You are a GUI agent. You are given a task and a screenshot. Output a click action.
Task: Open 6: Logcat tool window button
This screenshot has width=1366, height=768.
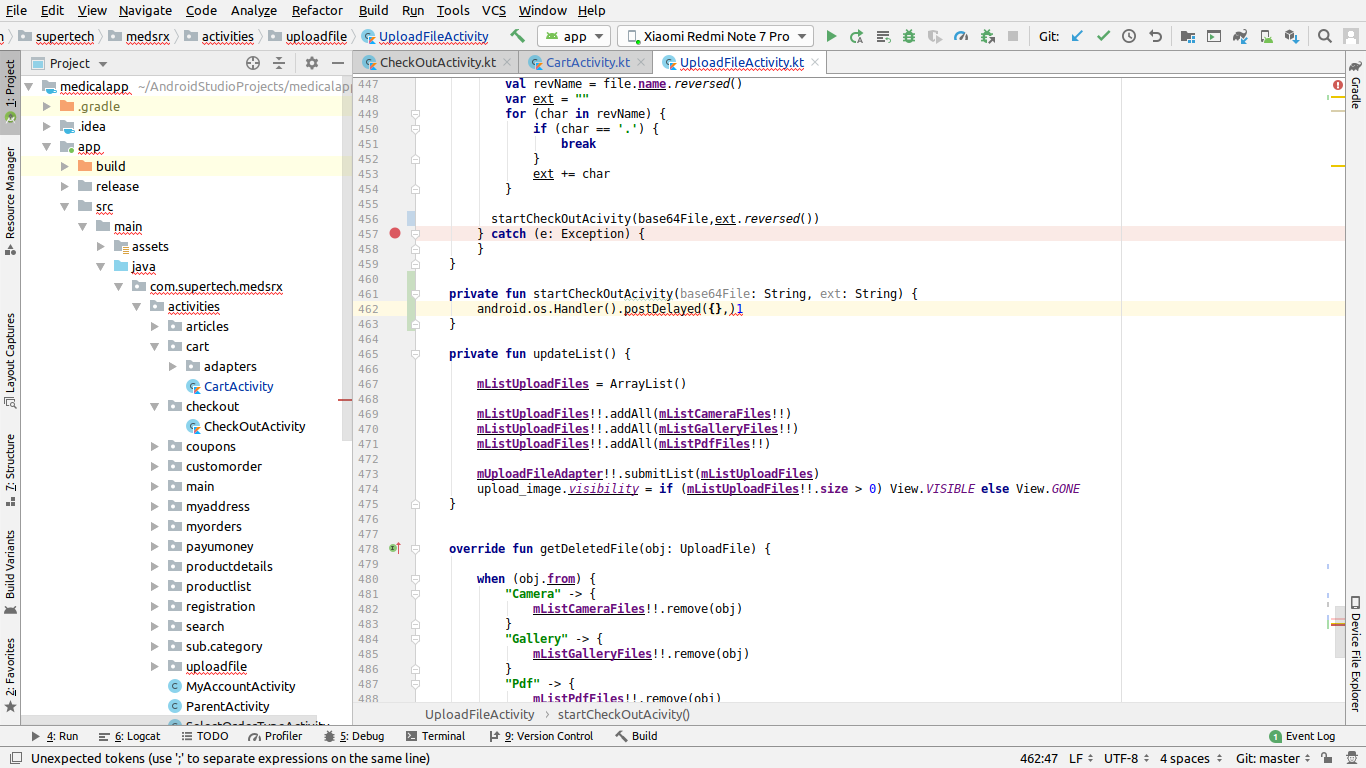click(x=130, y=736)
